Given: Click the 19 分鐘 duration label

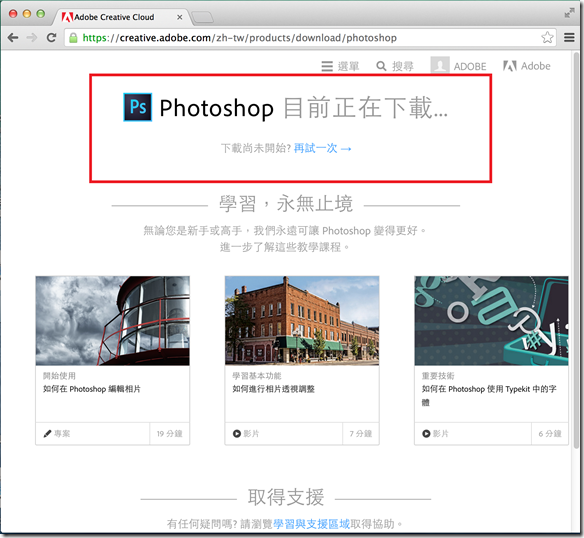Looking at the screenshot, I should tap(169, 434).
